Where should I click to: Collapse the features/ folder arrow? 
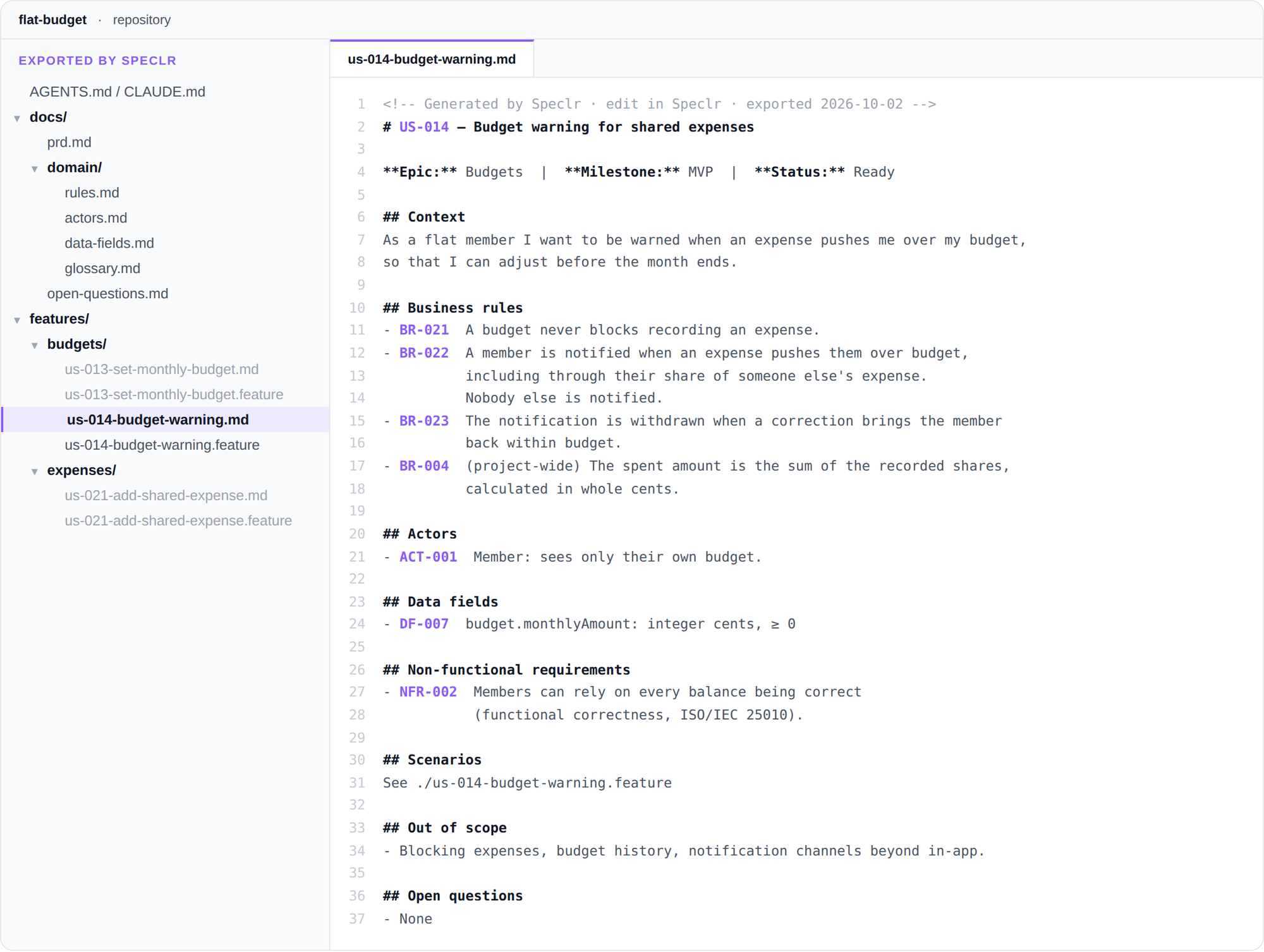point(18,320)
